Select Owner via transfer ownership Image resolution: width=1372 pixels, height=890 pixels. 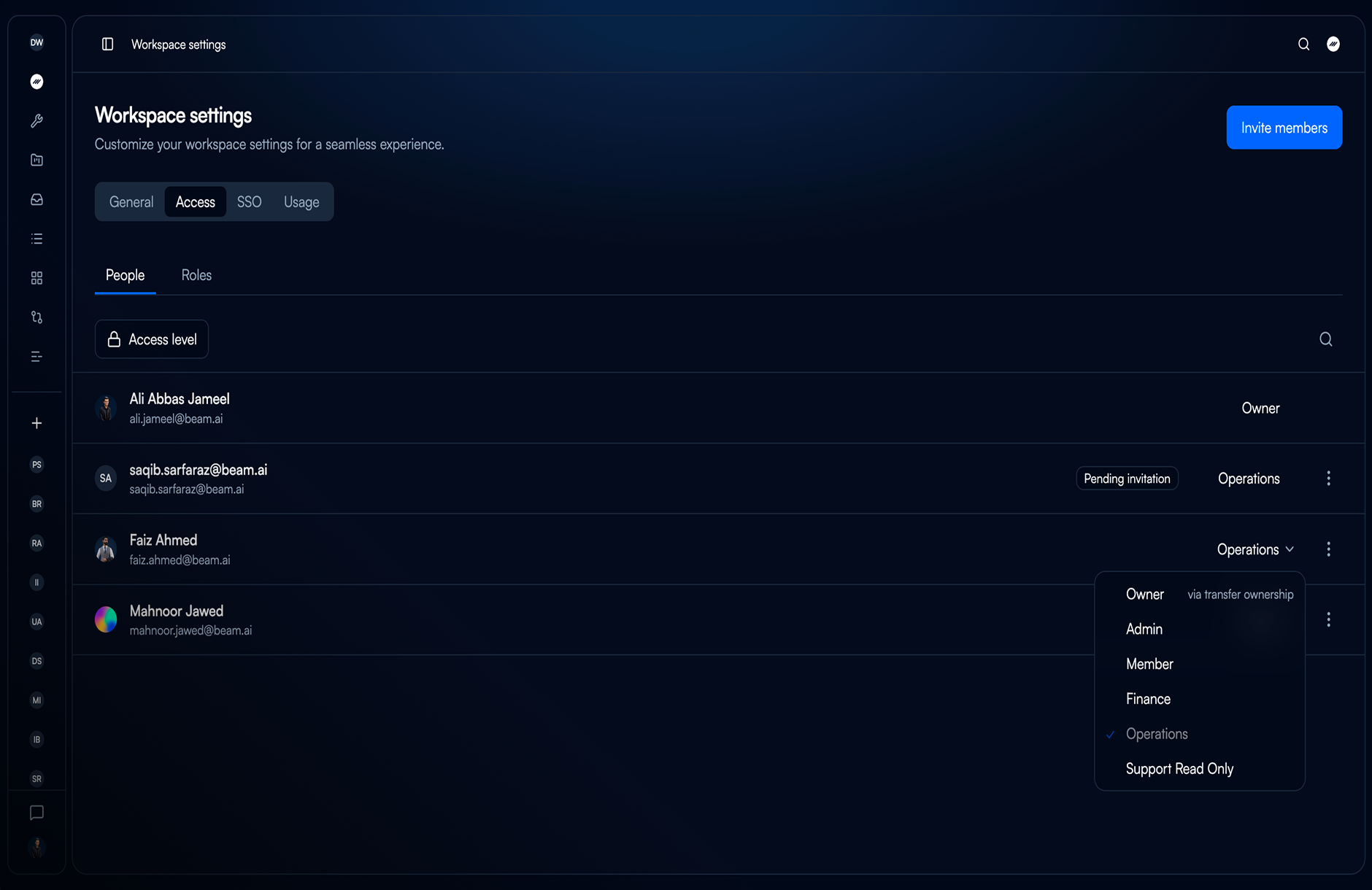pyautogui.click(x=1200, y=595)
